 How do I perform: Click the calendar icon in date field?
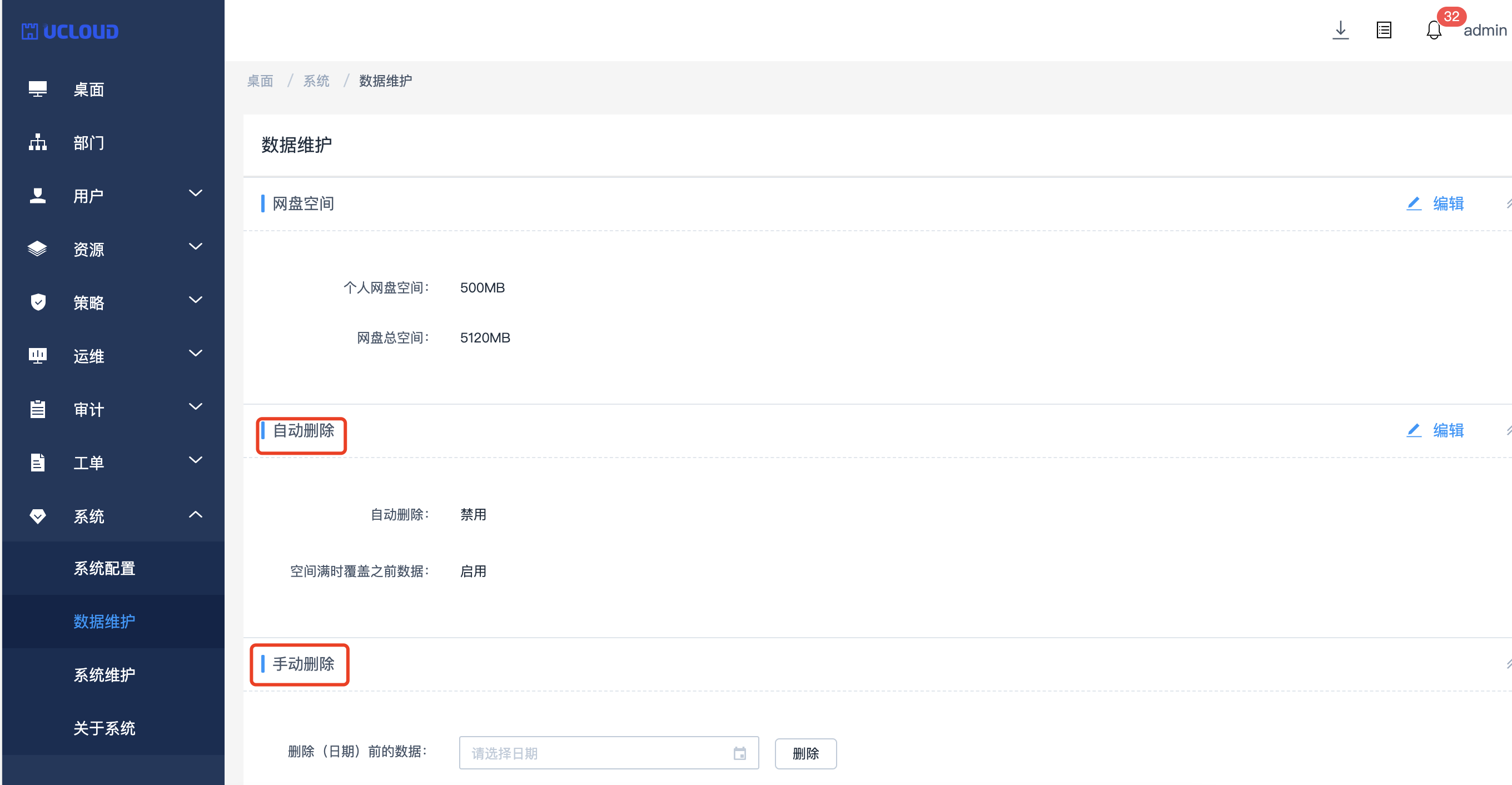click(739, 753)
